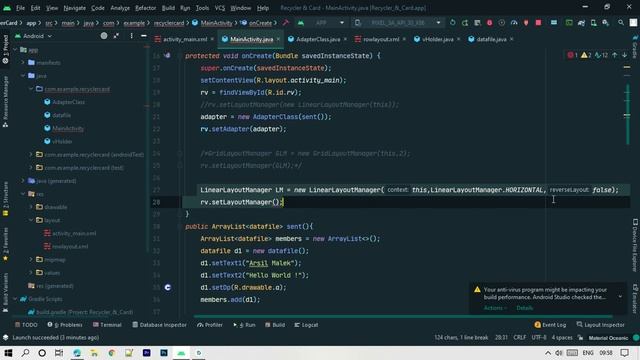Open the Project panel options (three dots)
Image resolution: width=640 pixels, height=360 pixels.
pos(131,36)
